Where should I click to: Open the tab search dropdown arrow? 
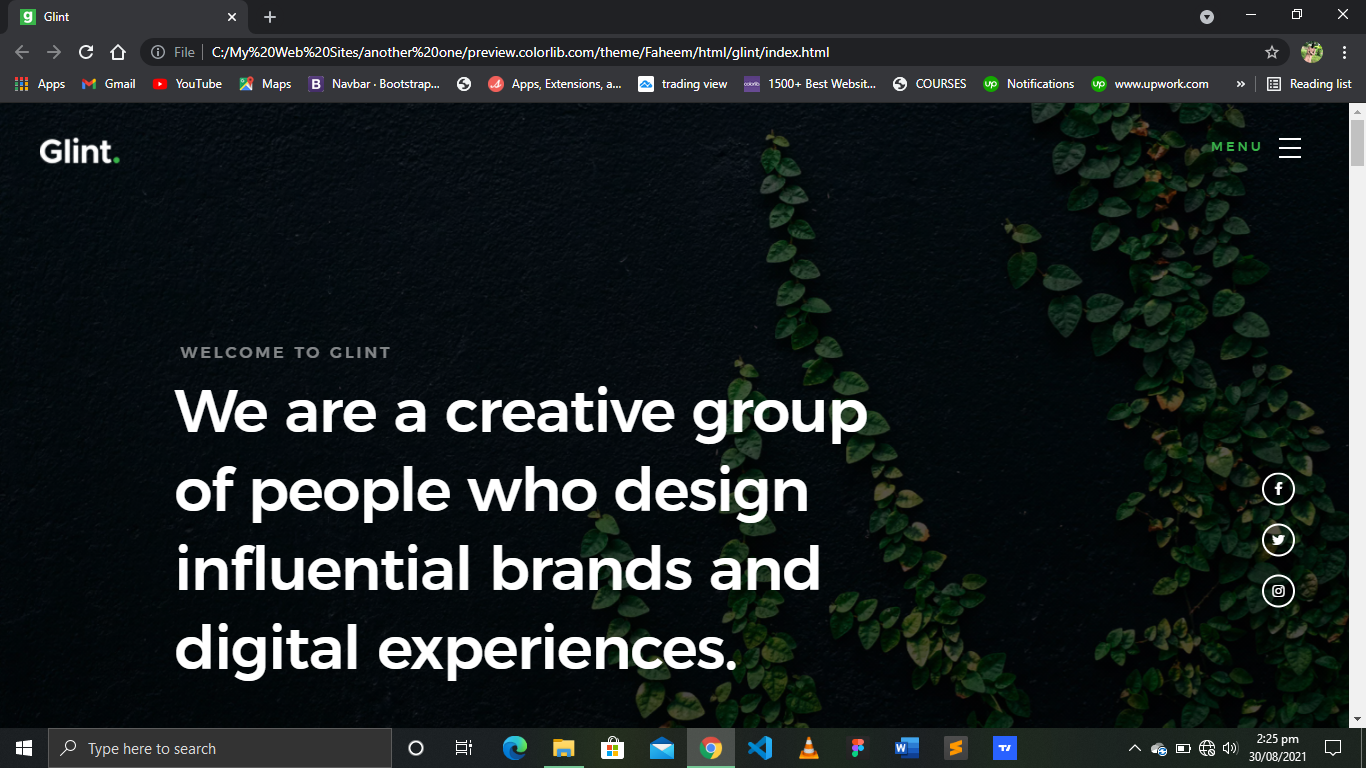click(x=1207, y=17)
